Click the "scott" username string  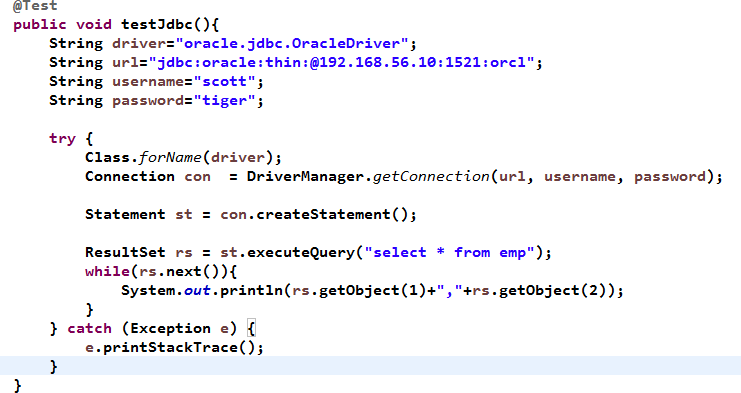224,82
